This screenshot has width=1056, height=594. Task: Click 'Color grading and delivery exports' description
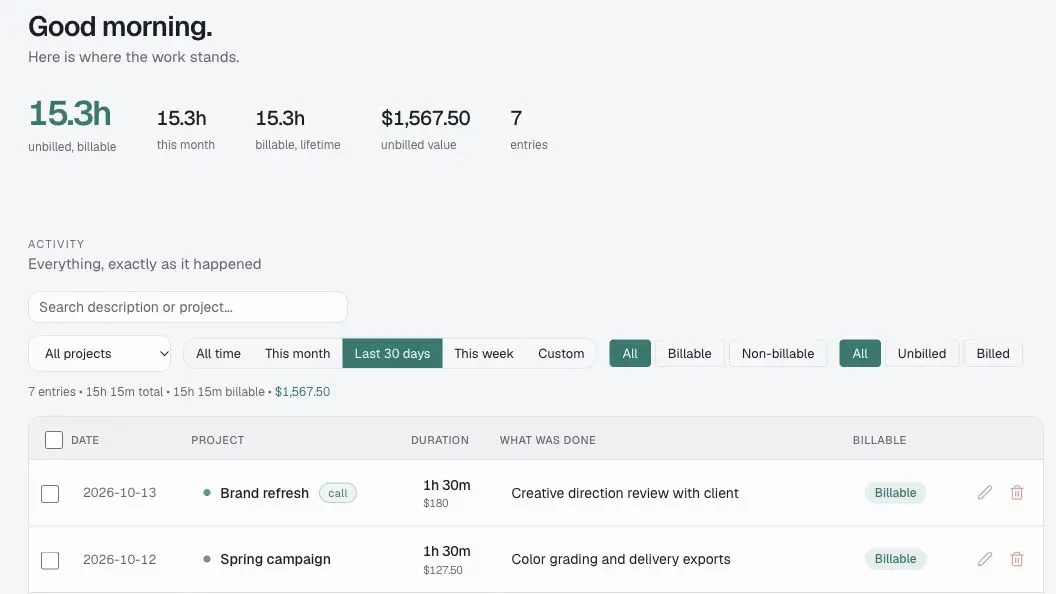pyautogui.click(x=621, y=559)
